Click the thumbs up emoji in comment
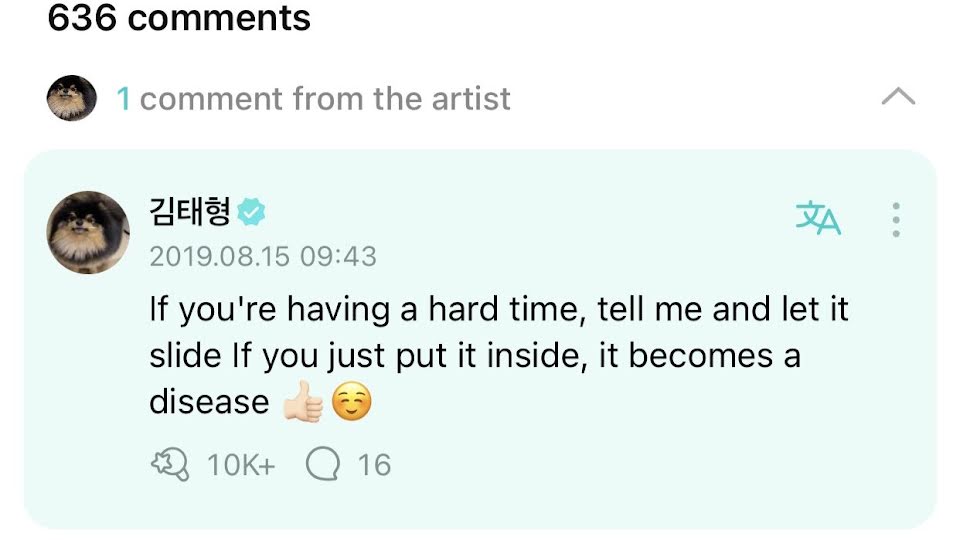Viewport: 960px width, 540px height. [303, 402]
